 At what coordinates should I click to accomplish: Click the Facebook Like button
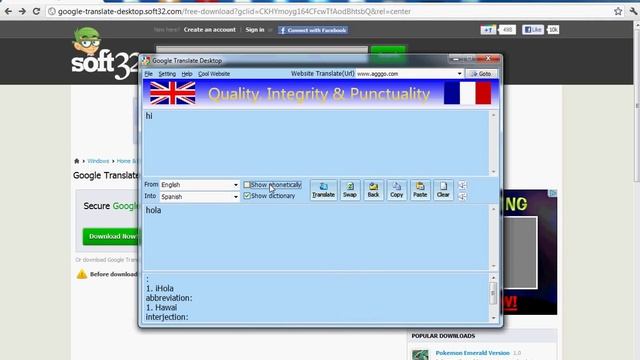click(533, 30)
